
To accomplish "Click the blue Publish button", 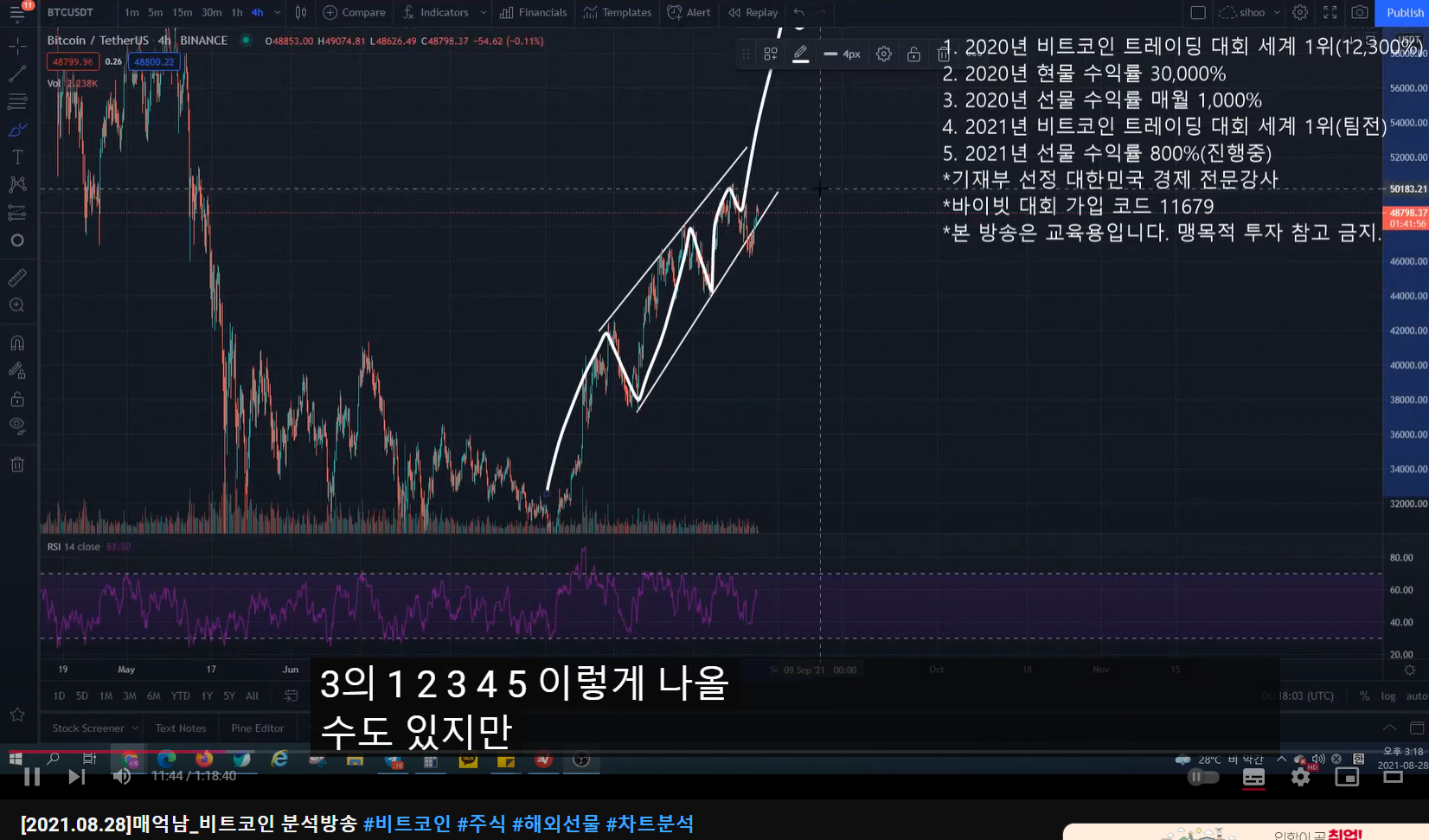I will 1405,12.
